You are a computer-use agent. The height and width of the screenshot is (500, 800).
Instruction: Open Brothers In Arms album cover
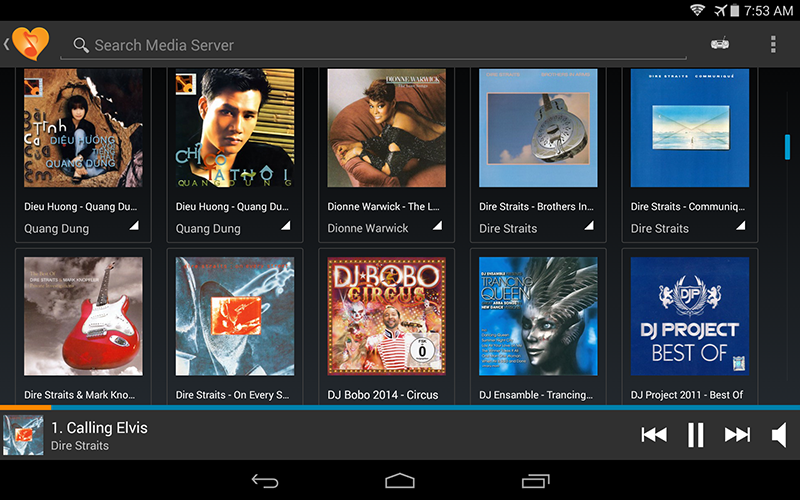tap(538, 128)
